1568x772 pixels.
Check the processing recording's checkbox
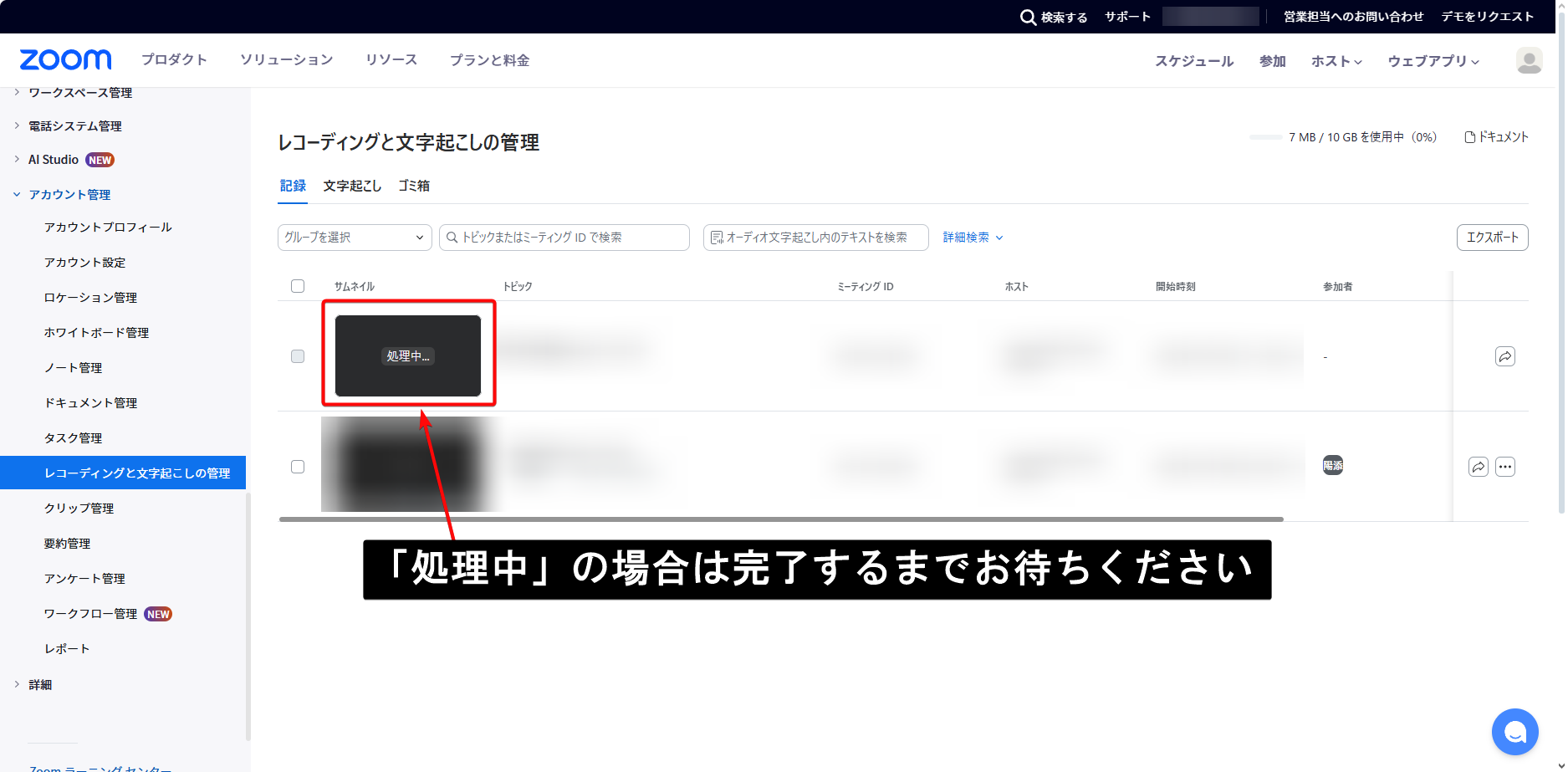[x=298, y=356]
